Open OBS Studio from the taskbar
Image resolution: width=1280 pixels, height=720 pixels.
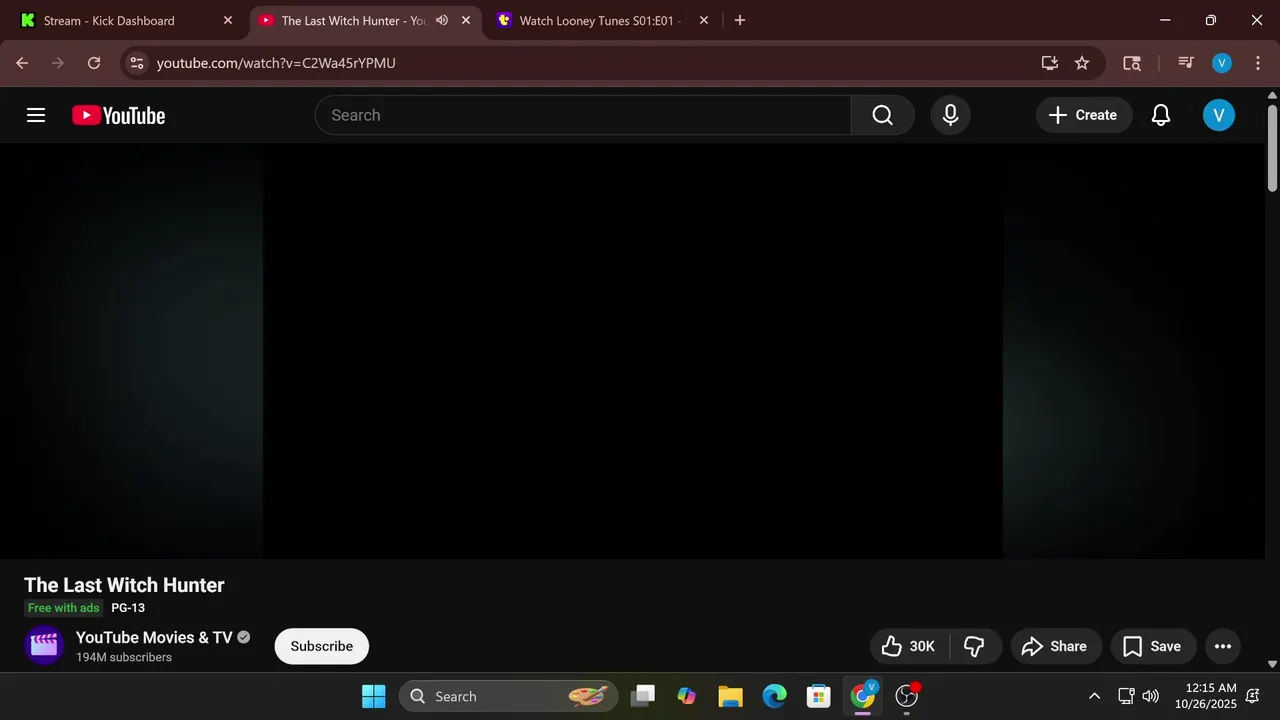pos(906,696)
